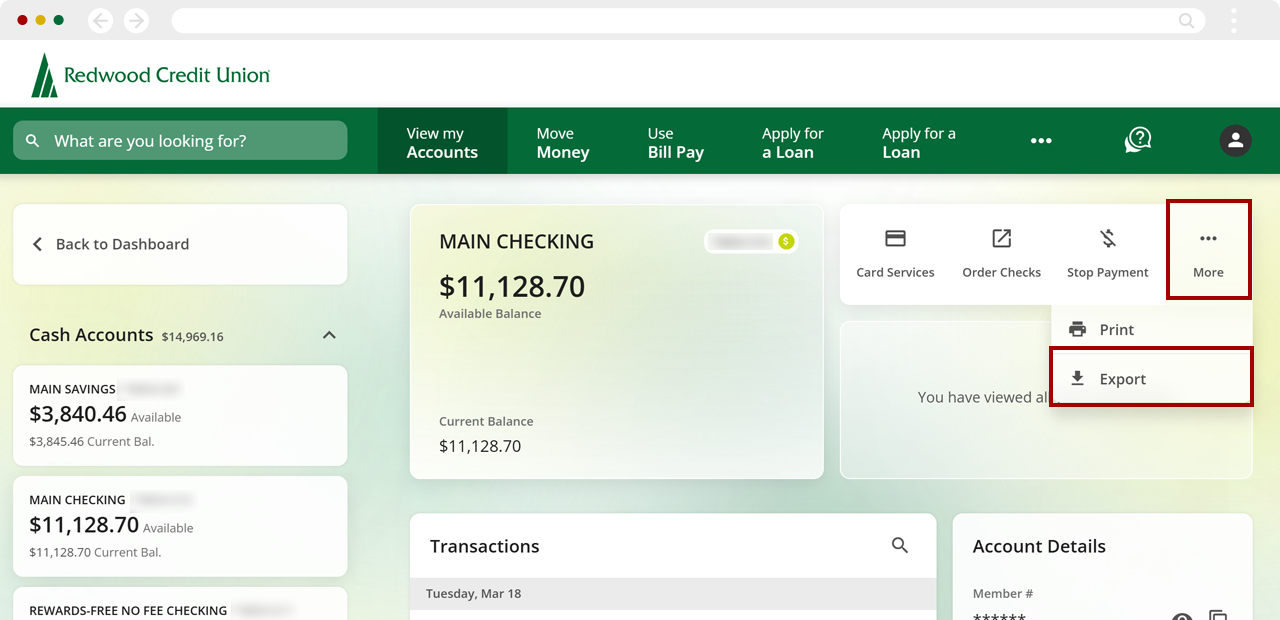Click the browser back arrow
This screenshot has width=1280, height=620.
click(x=100, y=20)
